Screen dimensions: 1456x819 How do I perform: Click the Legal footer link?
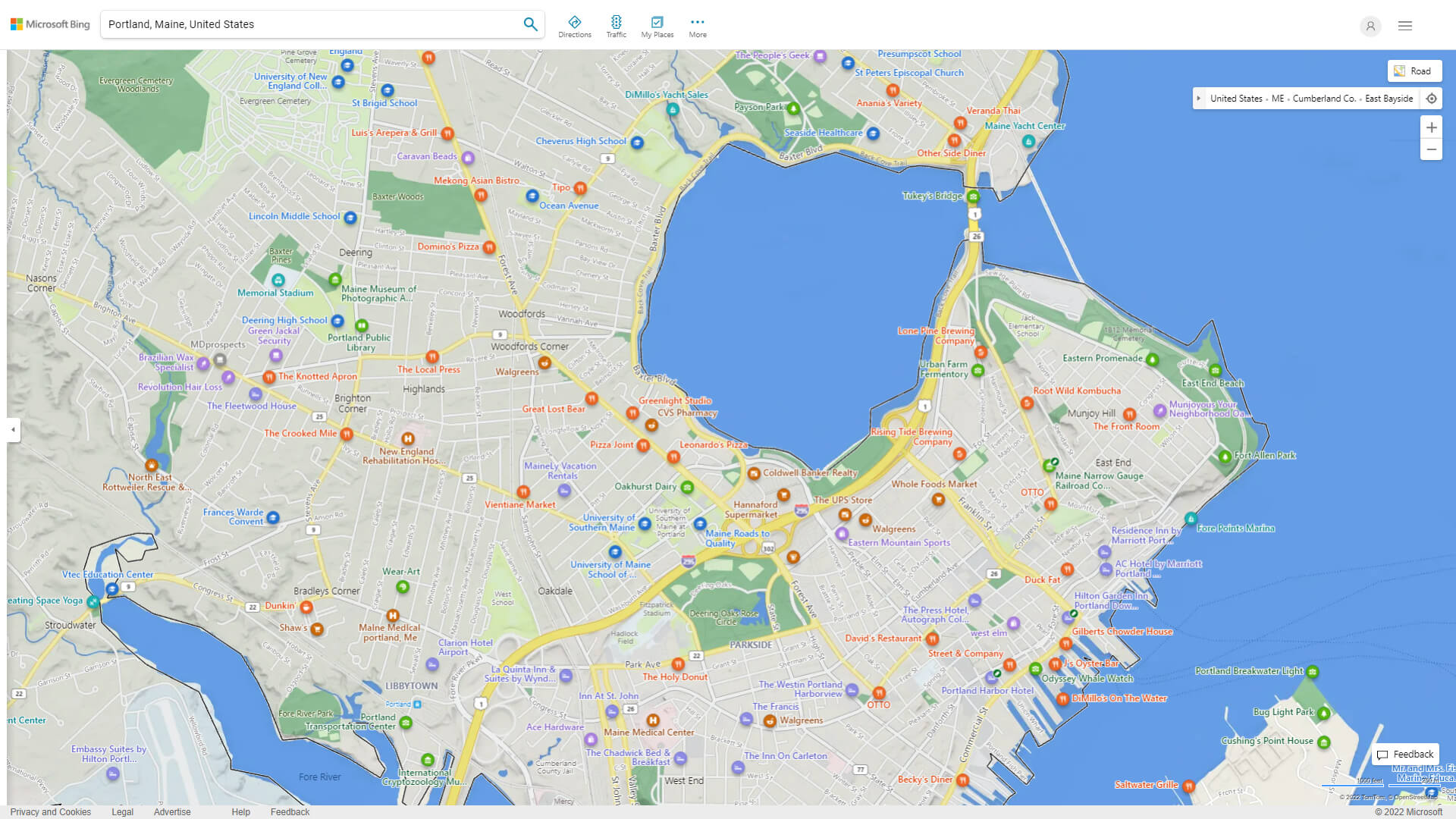[122, 811]
